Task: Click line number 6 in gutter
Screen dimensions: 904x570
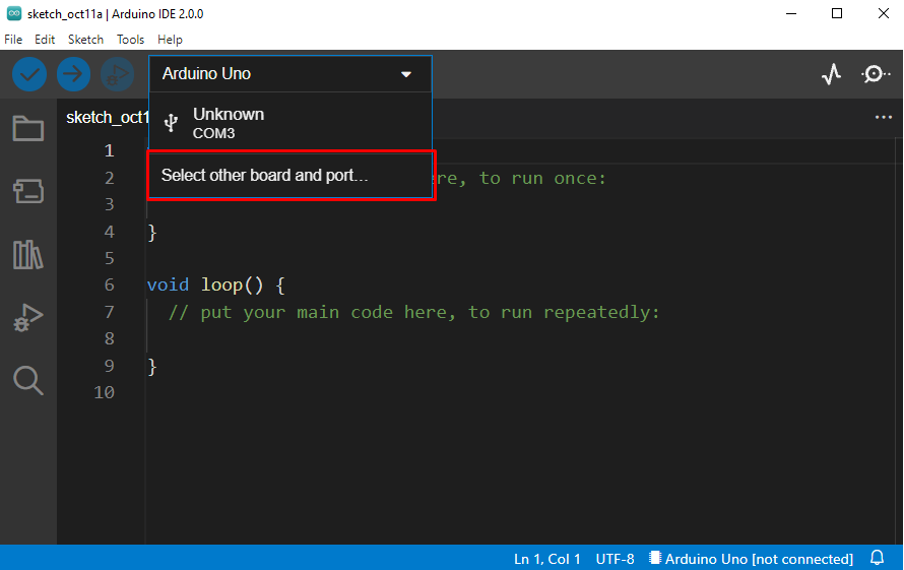Action: tap(110, 285)
